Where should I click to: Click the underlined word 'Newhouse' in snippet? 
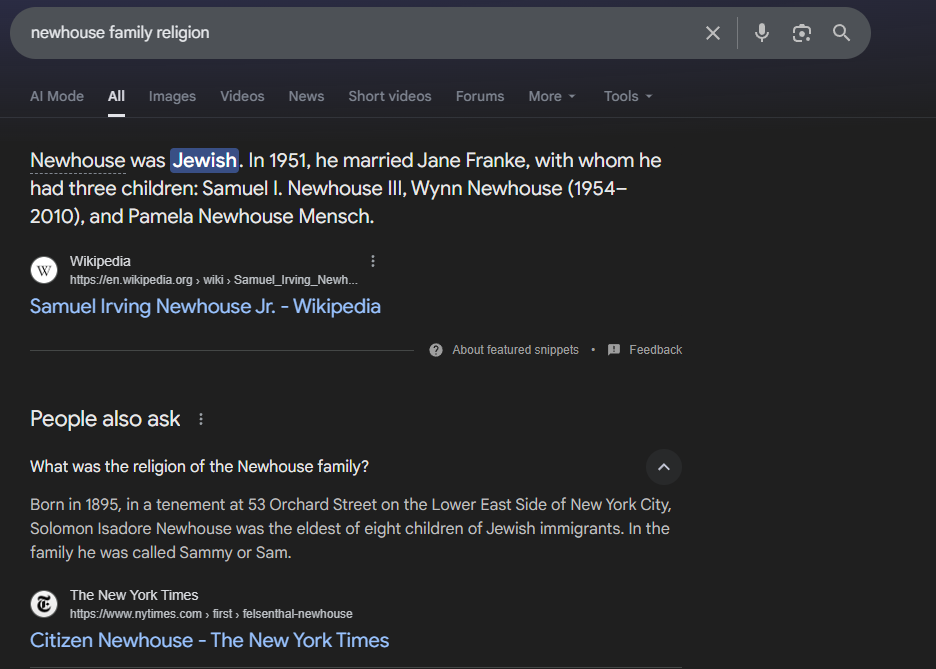pos(78,161)
